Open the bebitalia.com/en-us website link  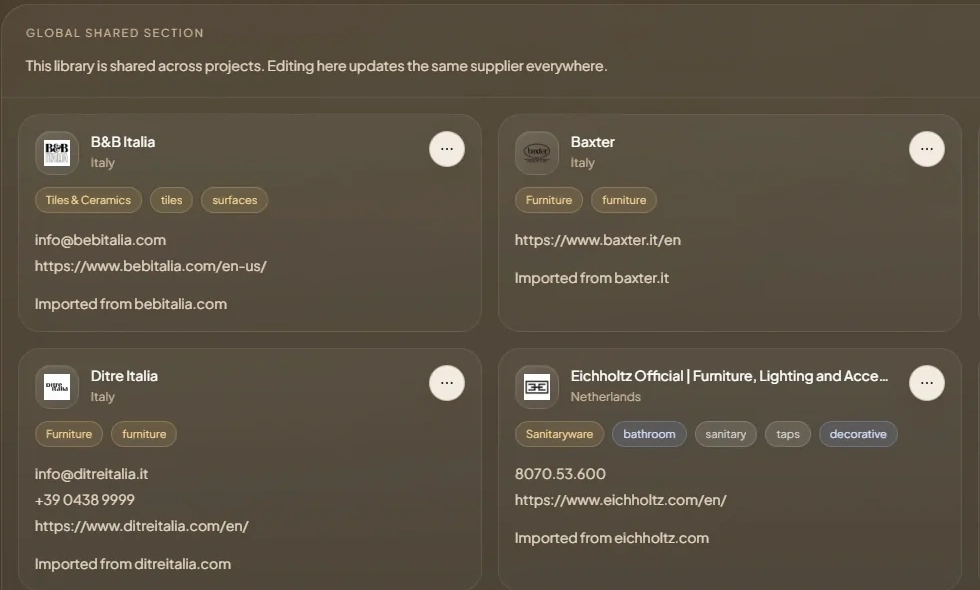151,266
